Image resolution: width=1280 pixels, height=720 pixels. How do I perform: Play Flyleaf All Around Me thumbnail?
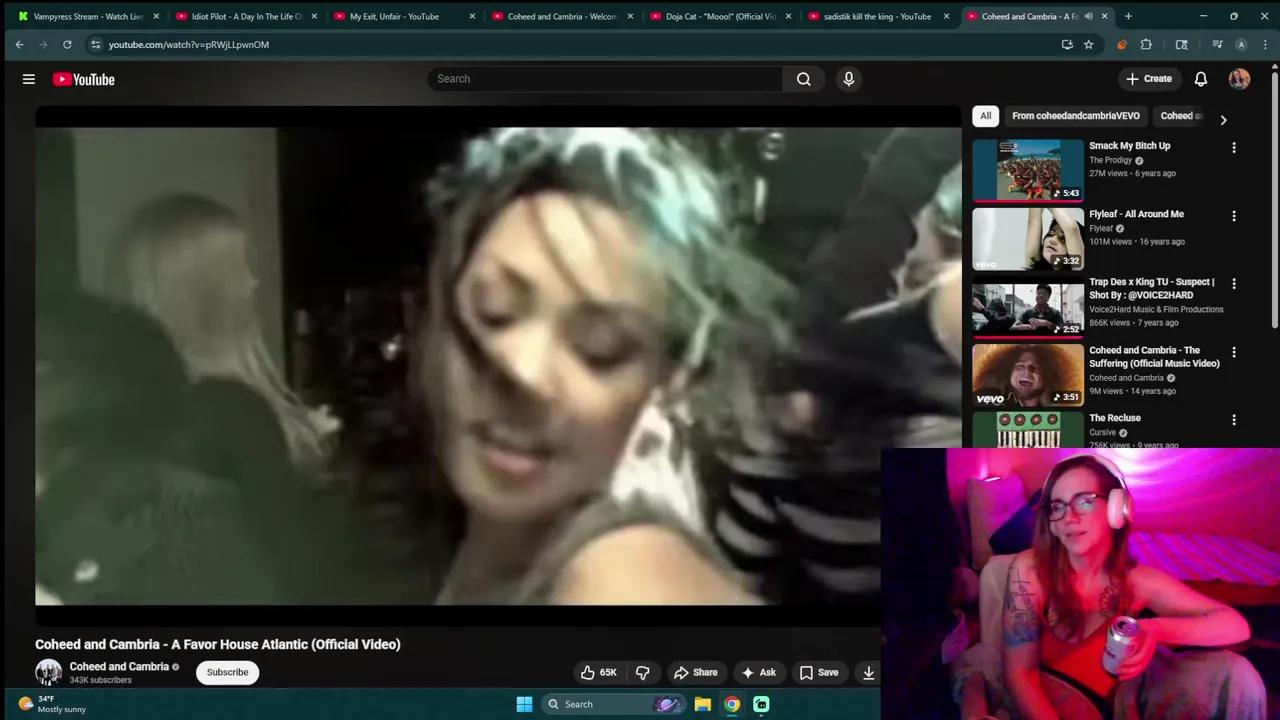pyautogui.click(x=1028, y=238)
